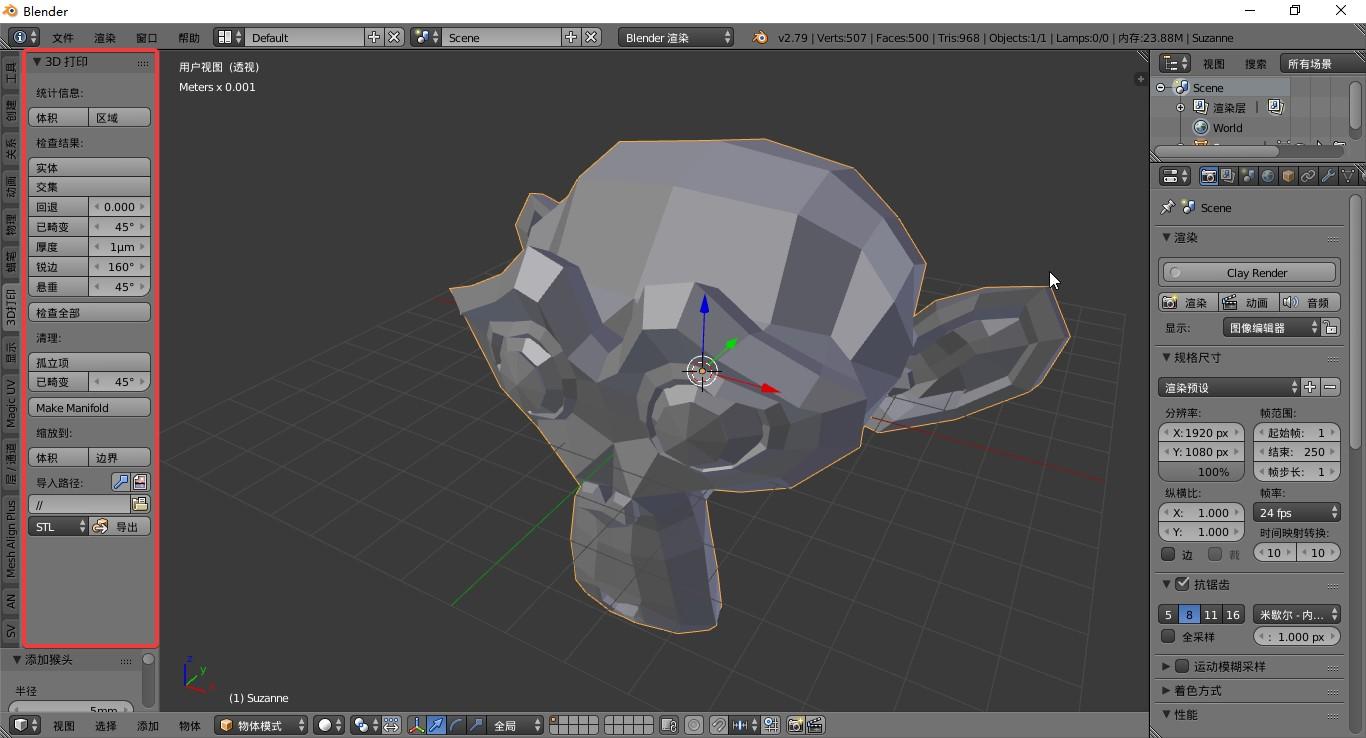Open the Scene properties tab
The width and height of the screenshot is (1366, 738).
click(x=1248, y=176)
